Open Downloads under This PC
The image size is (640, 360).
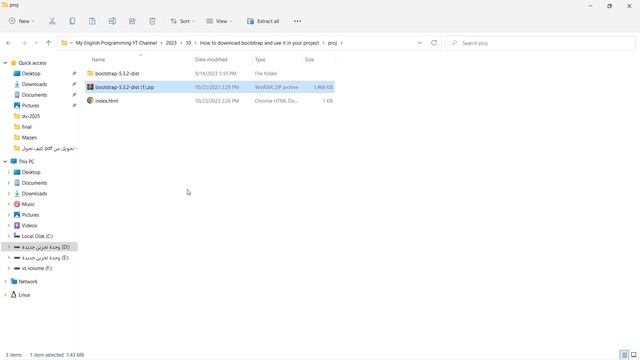(34, 193)
